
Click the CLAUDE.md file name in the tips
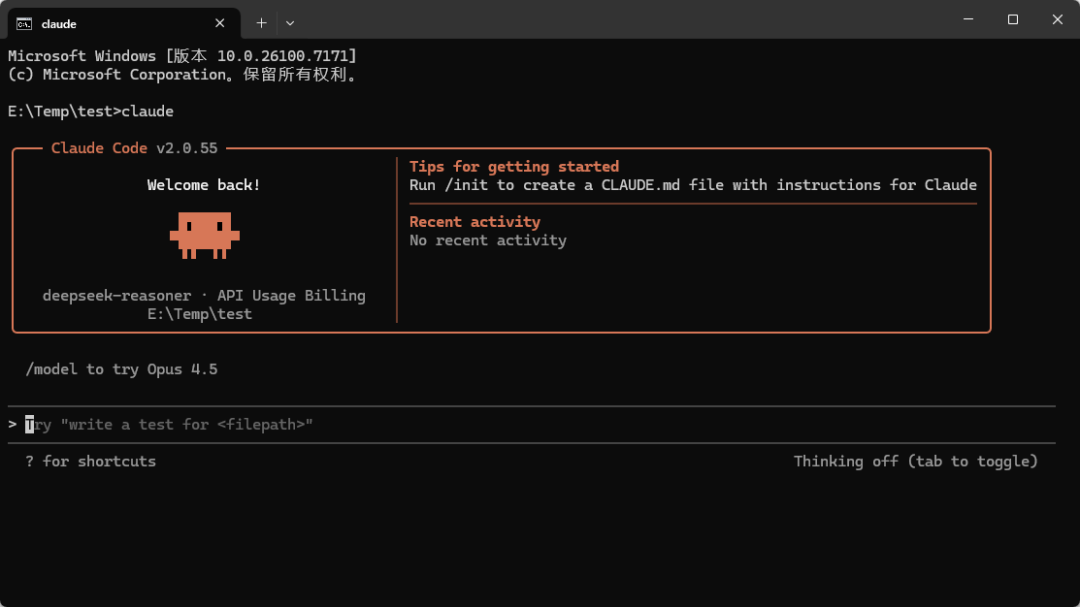point(639,184)
